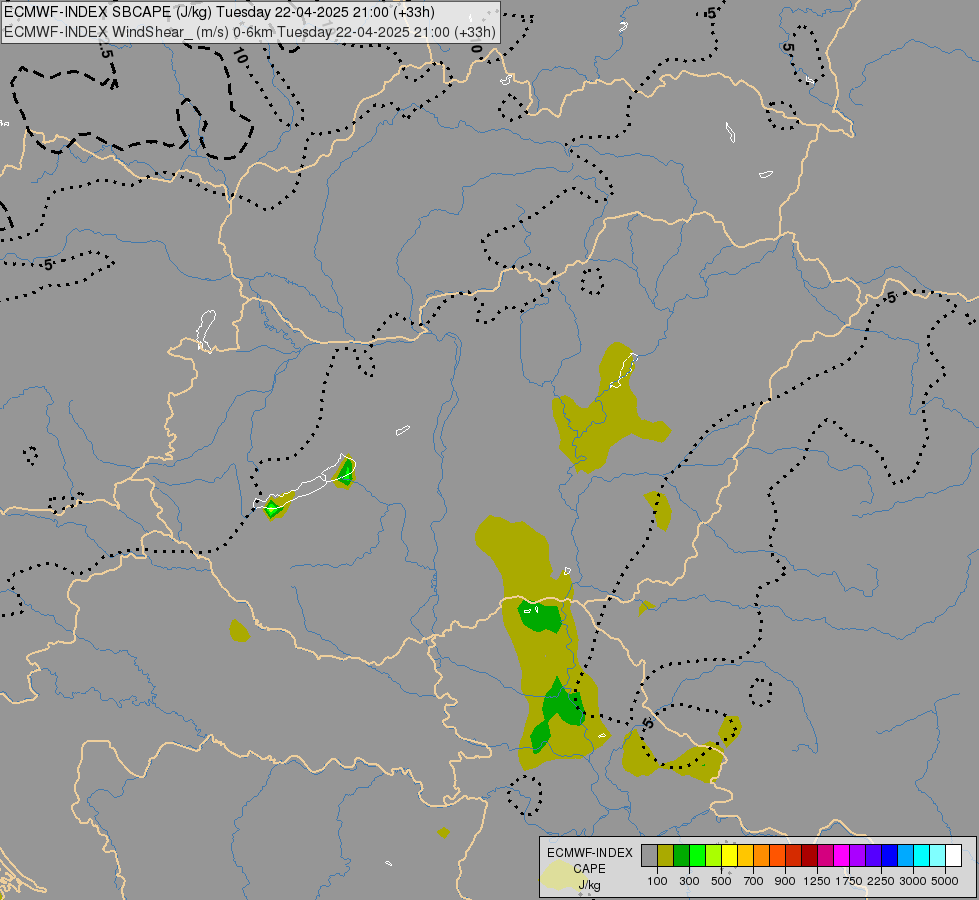Click the magenta swatch left of the 1750 tick
The width and height of the screenshot is (979, 900).
pos(841,856)
